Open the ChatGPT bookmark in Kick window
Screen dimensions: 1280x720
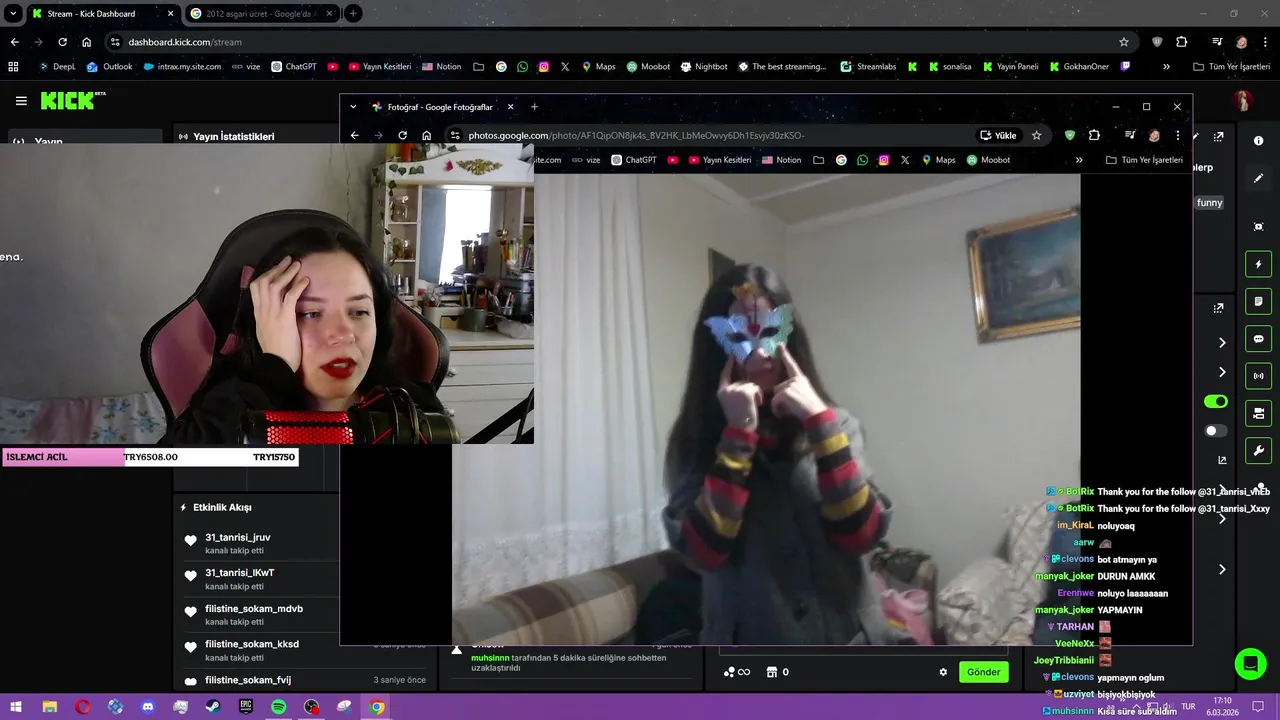(x=294, y=67)
